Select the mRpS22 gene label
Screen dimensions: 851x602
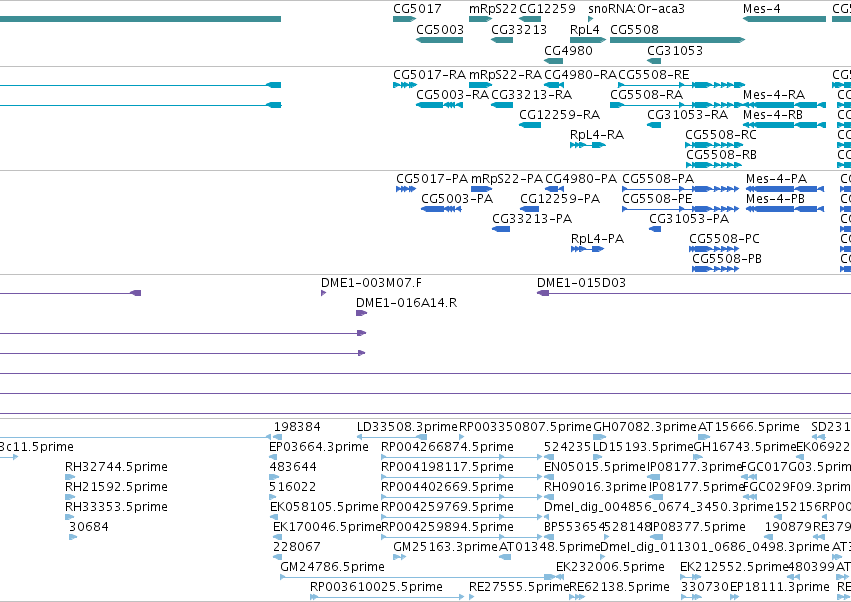click(x=493, y=9)
